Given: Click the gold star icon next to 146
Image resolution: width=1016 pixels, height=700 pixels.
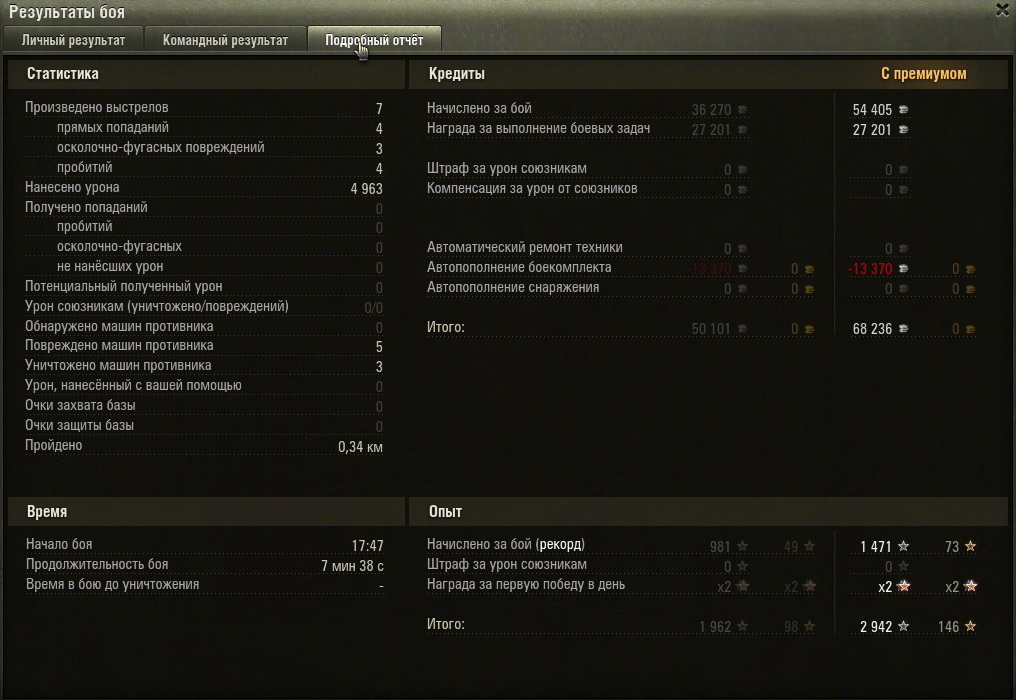Looking at the screenshot, I should [x=970, y=626].
